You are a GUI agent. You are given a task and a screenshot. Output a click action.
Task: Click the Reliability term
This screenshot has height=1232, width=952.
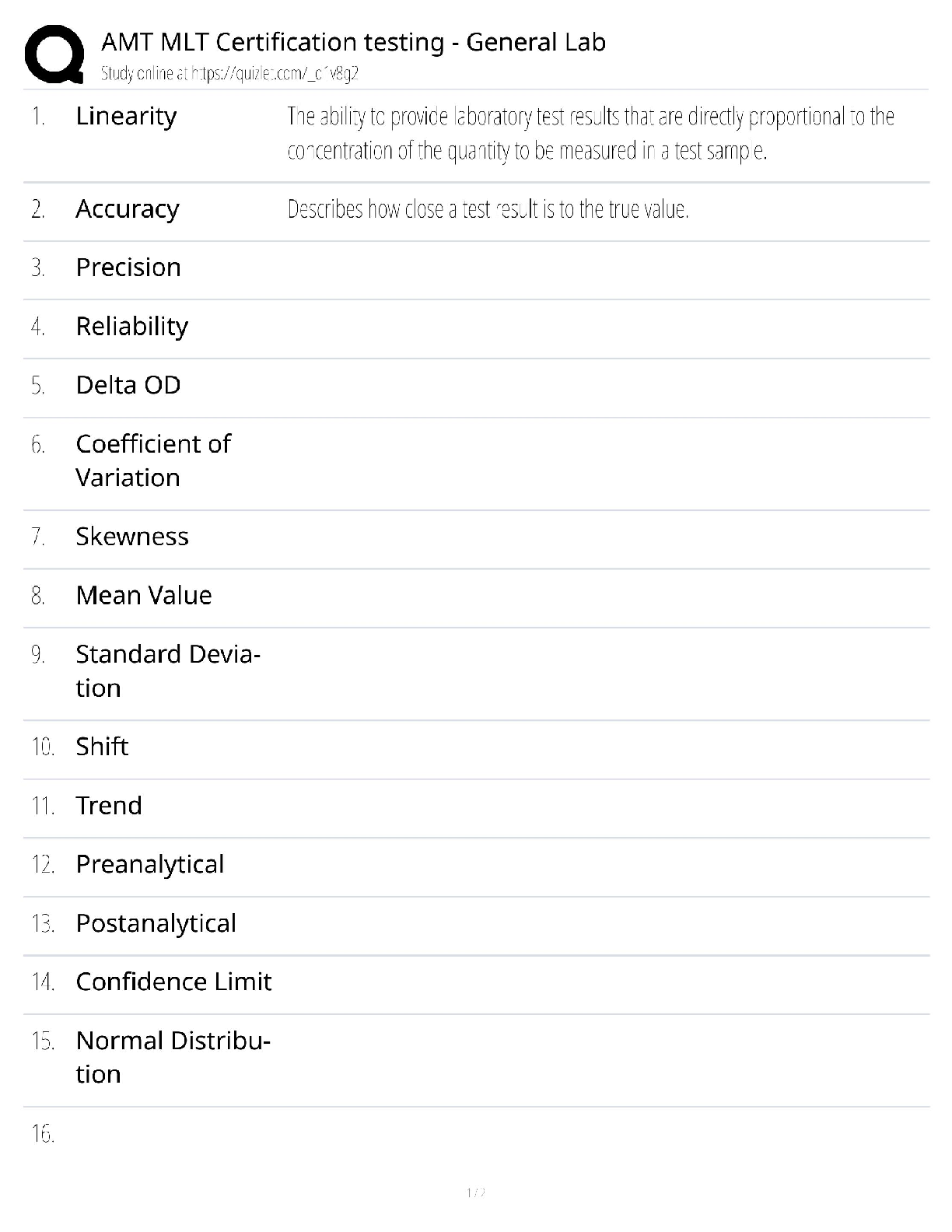coord(131,327)
